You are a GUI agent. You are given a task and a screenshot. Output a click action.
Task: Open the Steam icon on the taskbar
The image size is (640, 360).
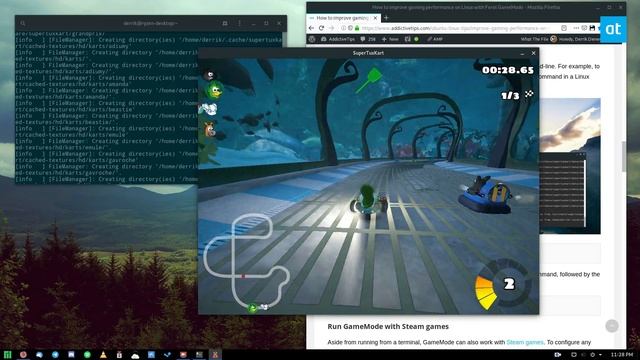(167, 355)
